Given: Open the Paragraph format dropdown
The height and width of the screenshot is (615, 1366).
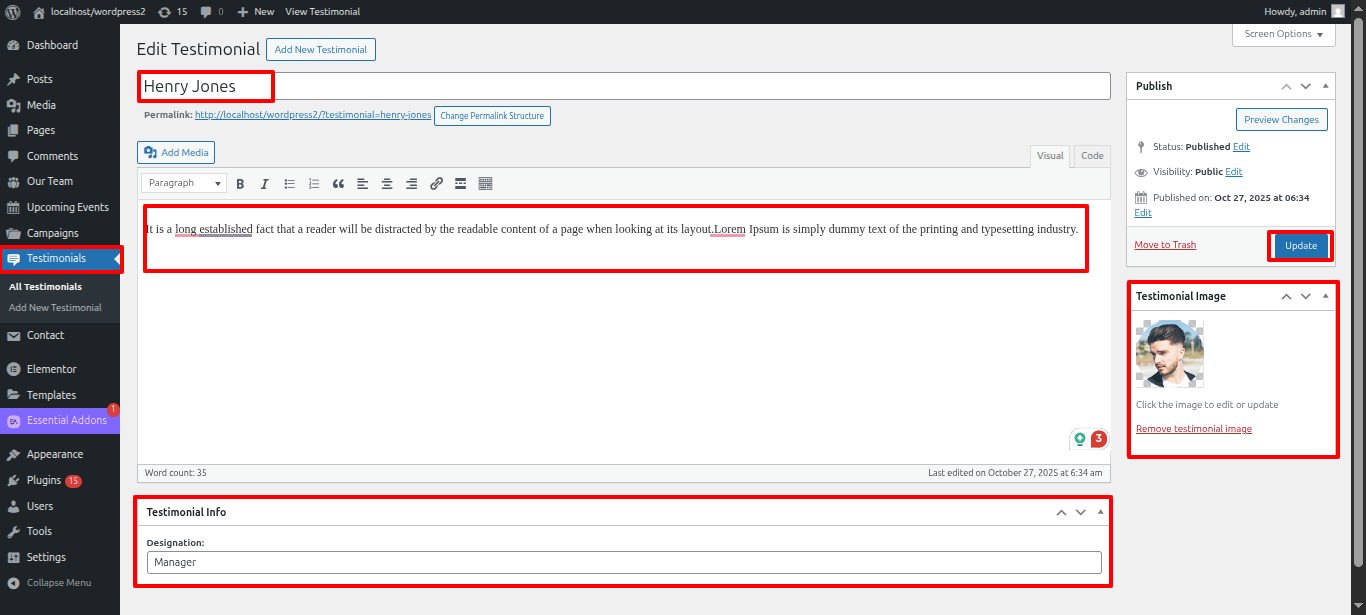Looking at the screenshot, I should (x=184, y=183).
